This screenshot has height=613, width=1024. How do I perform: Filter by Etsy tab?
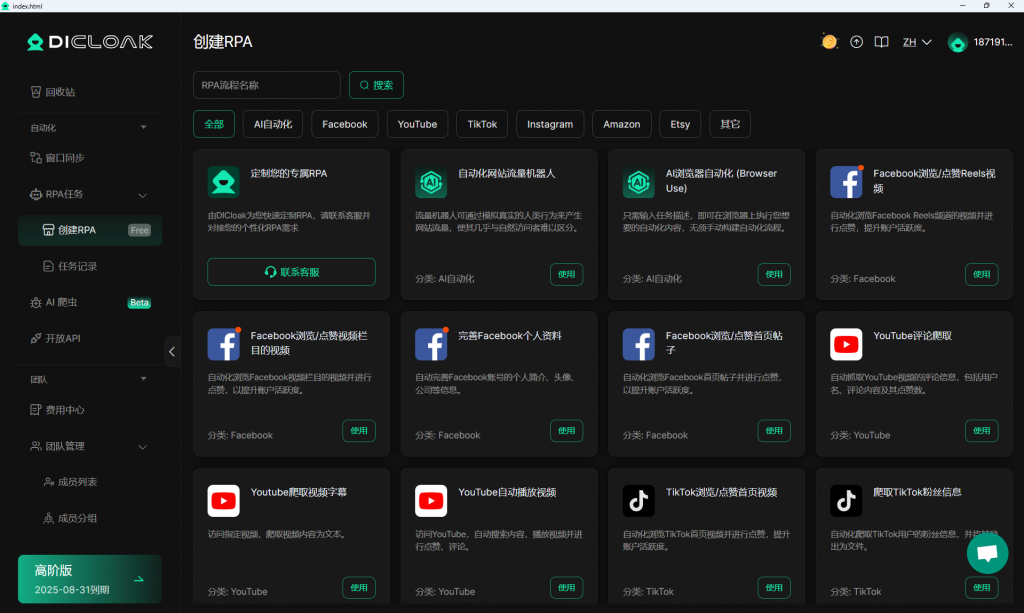point(680,124)
